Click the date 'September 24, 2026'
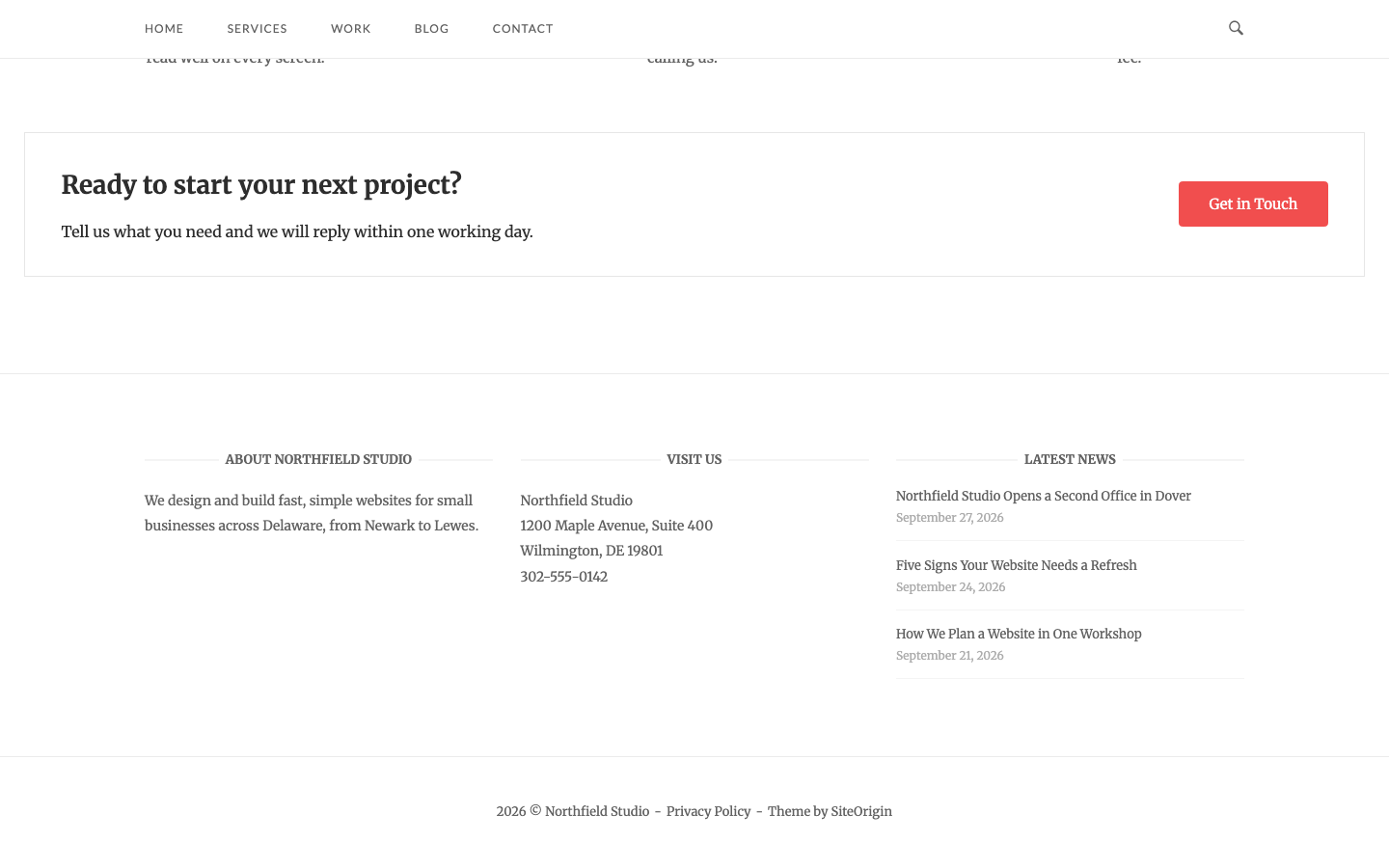1389x868 pixels. pyautogui.click(x=951, y=587)
